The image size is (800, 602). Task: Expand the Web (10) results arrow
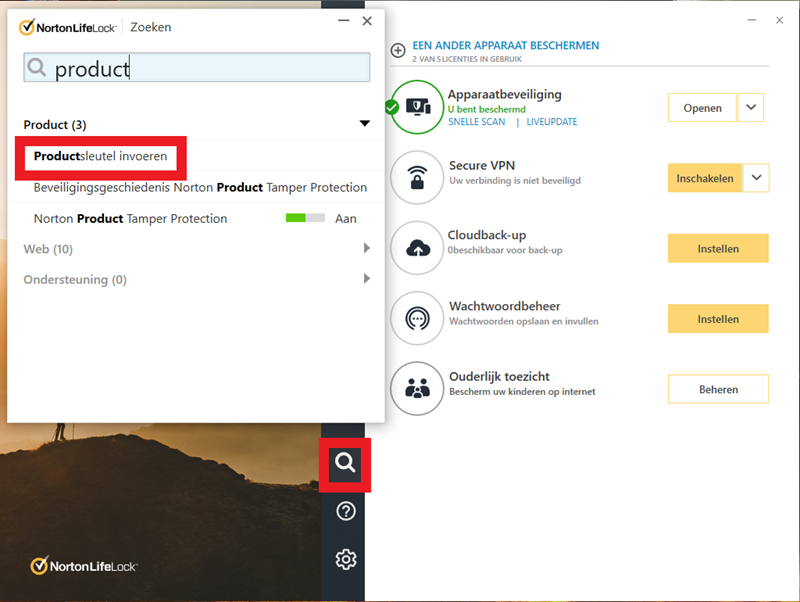click(366, 248)
